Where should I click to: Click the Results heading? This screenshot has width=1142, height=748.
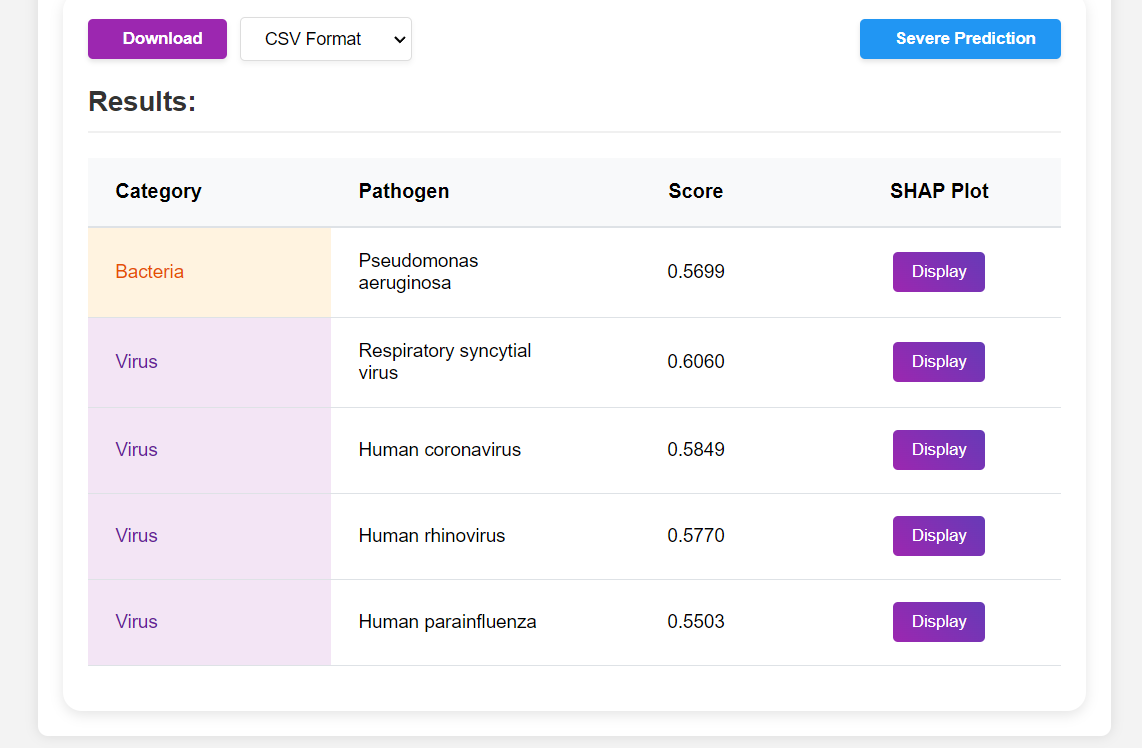(x=141, y=101)
